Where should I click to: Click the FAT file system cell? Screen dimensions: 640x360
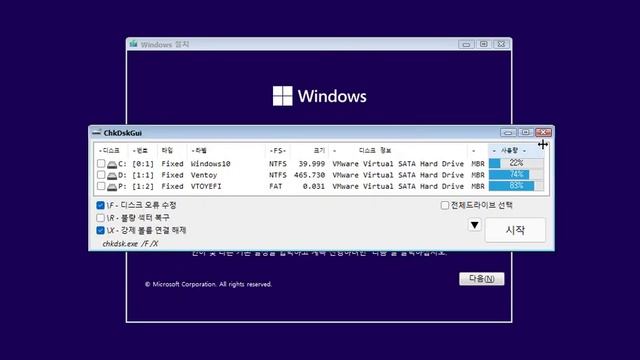coord(276,187)
